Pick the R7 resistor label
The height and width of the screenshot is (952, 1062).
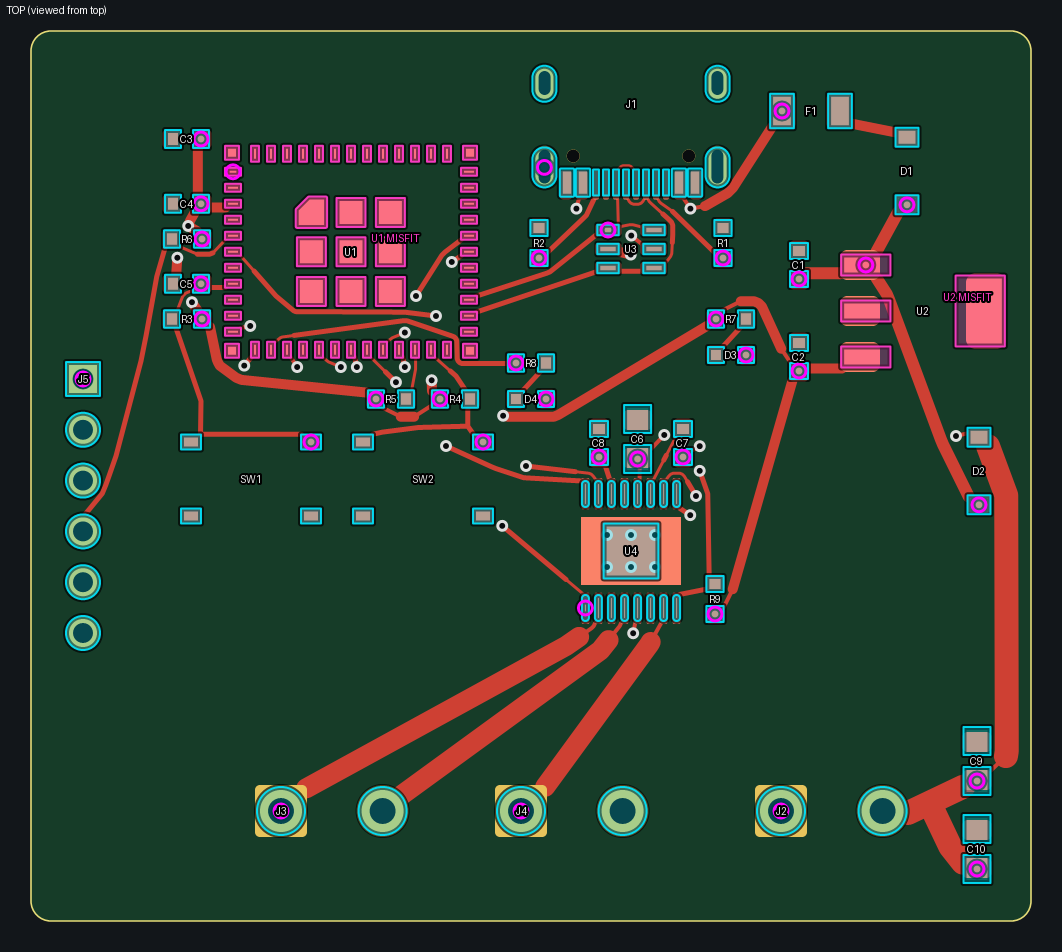pos(731,320)
